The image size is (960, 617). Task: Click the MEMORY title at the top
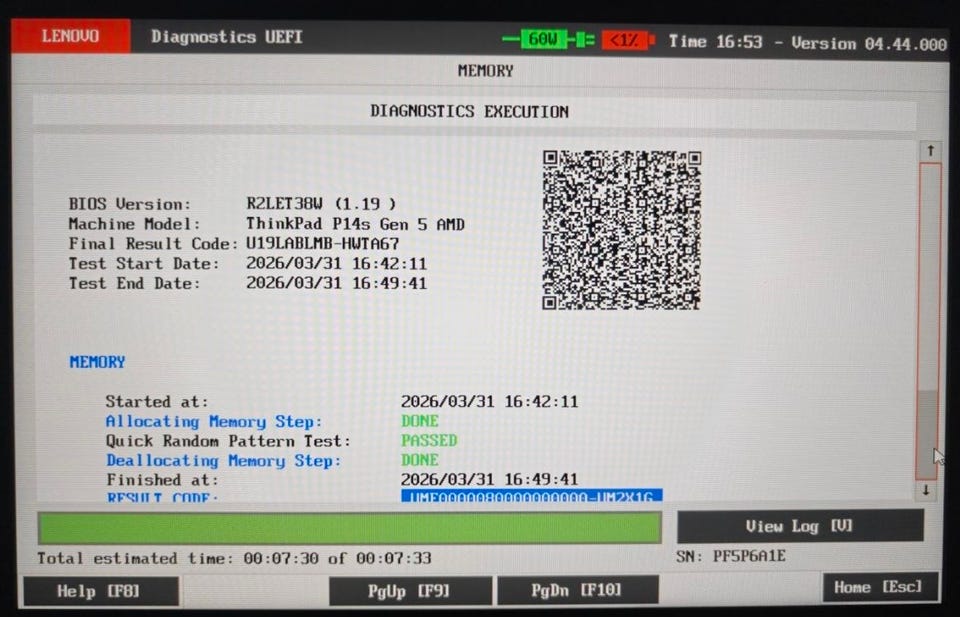486,71
